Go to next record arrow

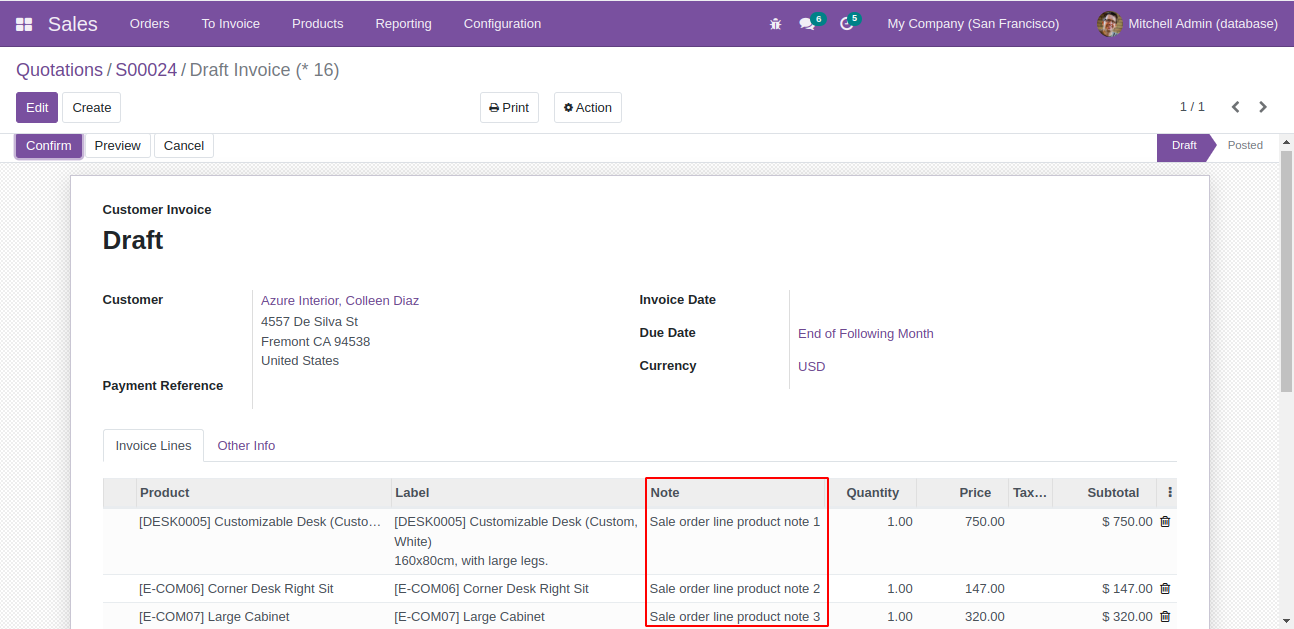1263,107
